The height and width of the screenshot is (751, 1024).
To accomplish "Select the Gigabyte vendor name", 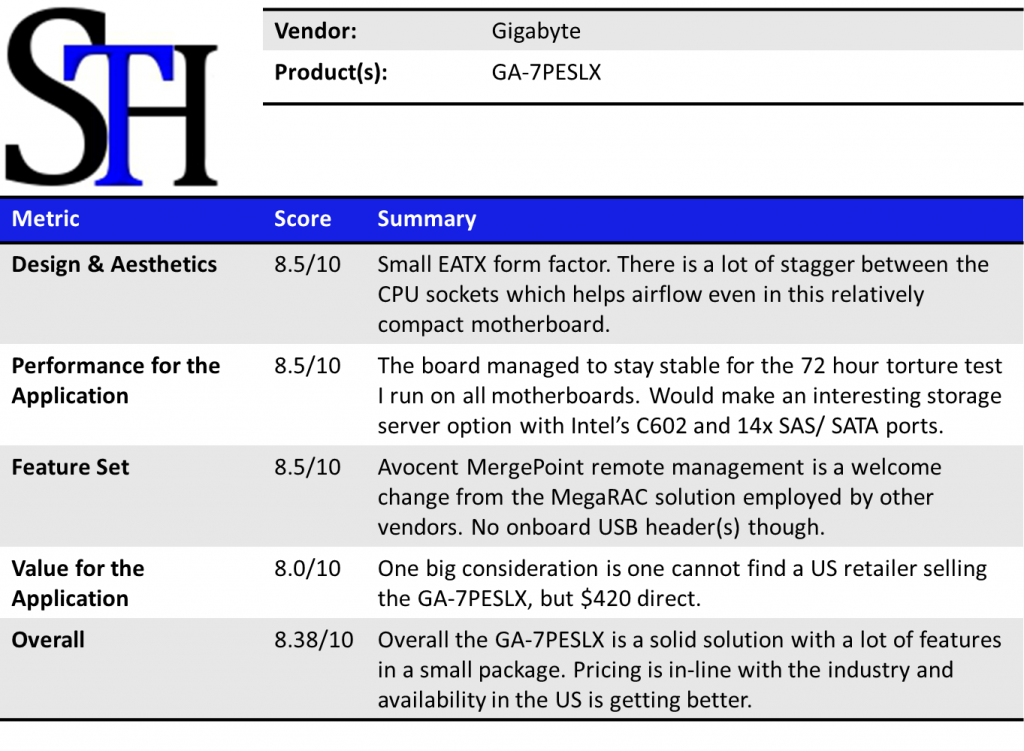I will pos(535,31).
